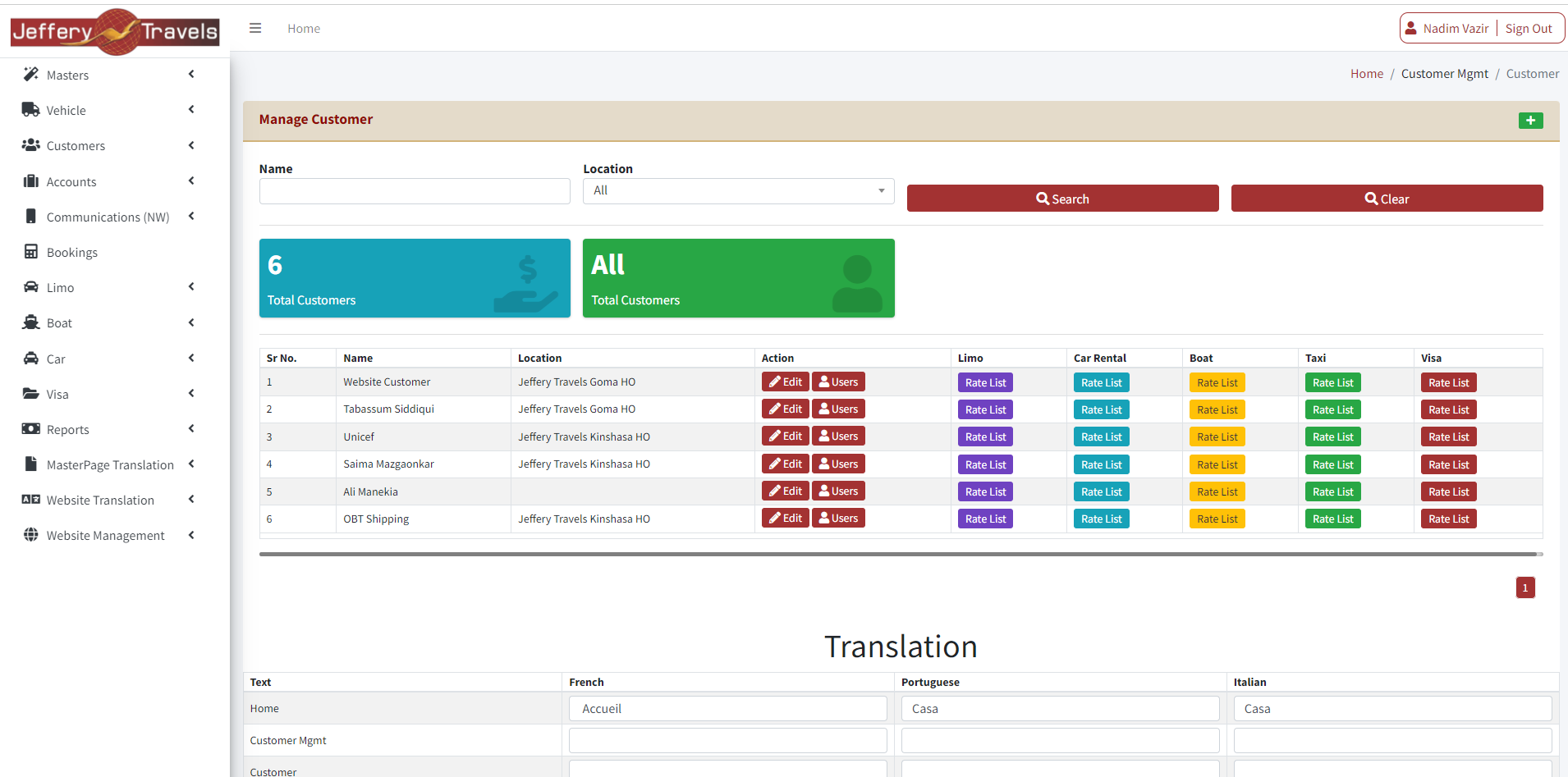Open Boat Rate List for OBT Shipping

(1217, 519)
